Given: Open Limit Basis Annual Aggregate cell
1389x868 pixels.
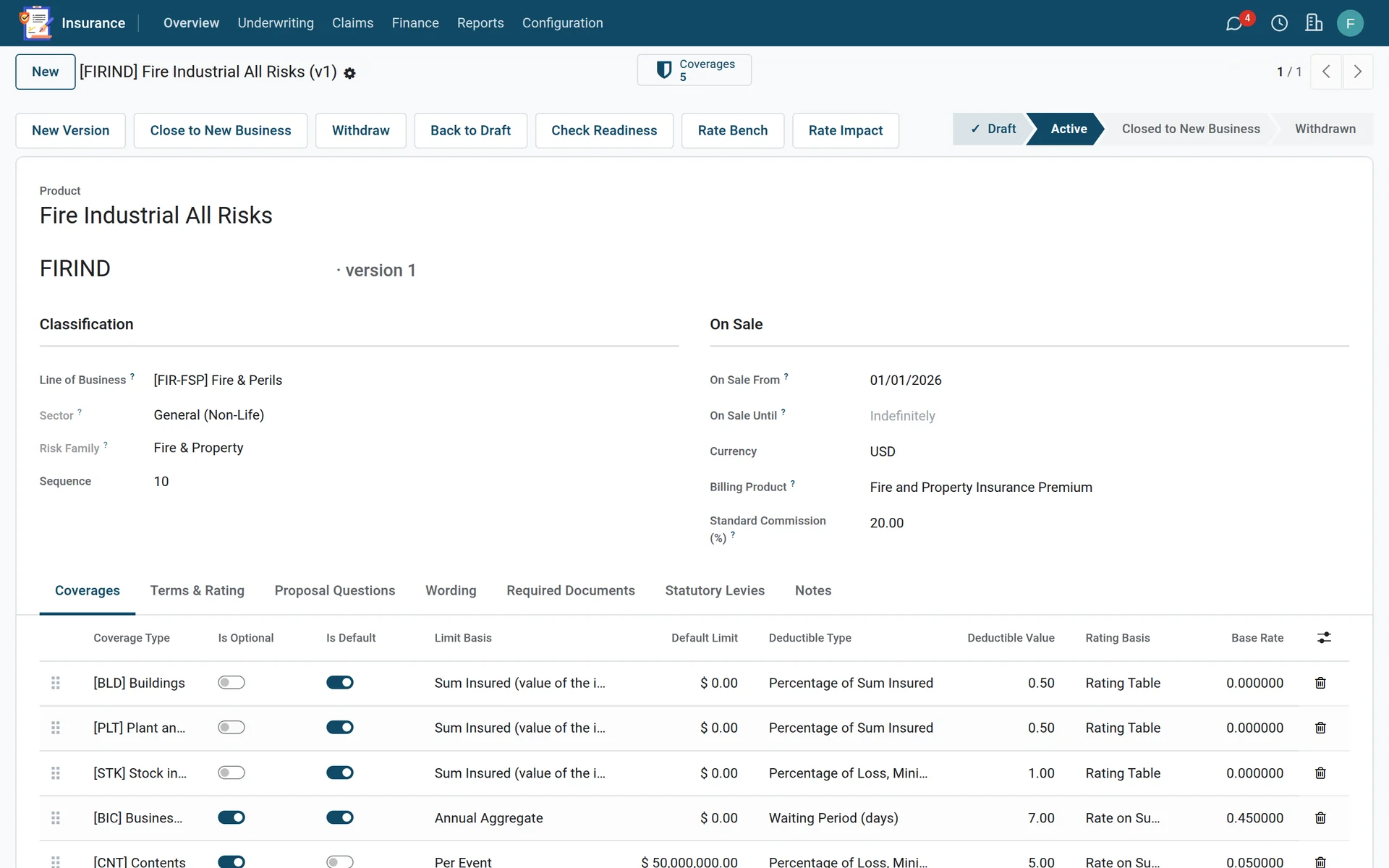Looking at the screenshot, I should coord(488,818).
